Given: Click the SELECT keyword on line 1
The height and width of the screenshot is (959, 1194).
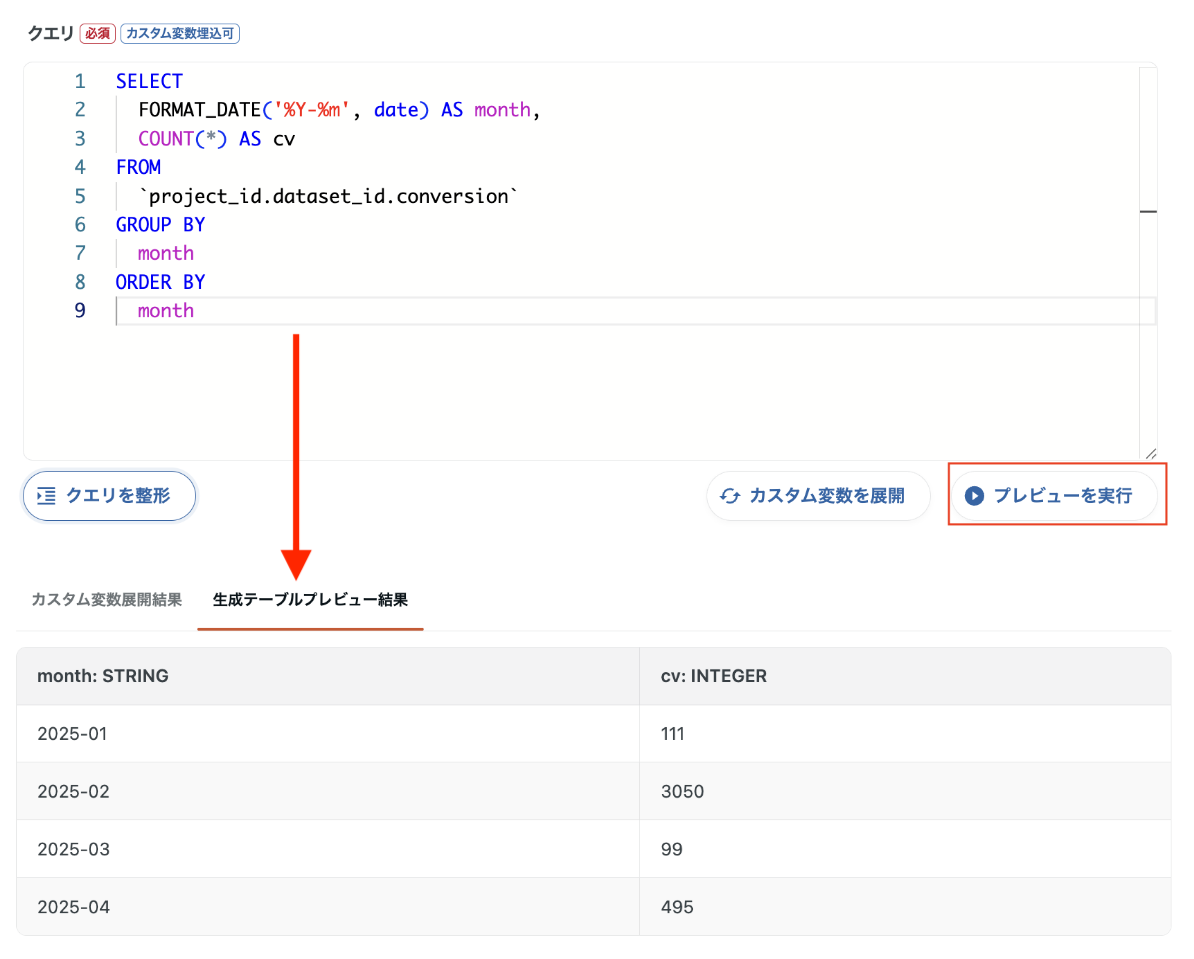Looking at the screenshot, I should [149, 82].
